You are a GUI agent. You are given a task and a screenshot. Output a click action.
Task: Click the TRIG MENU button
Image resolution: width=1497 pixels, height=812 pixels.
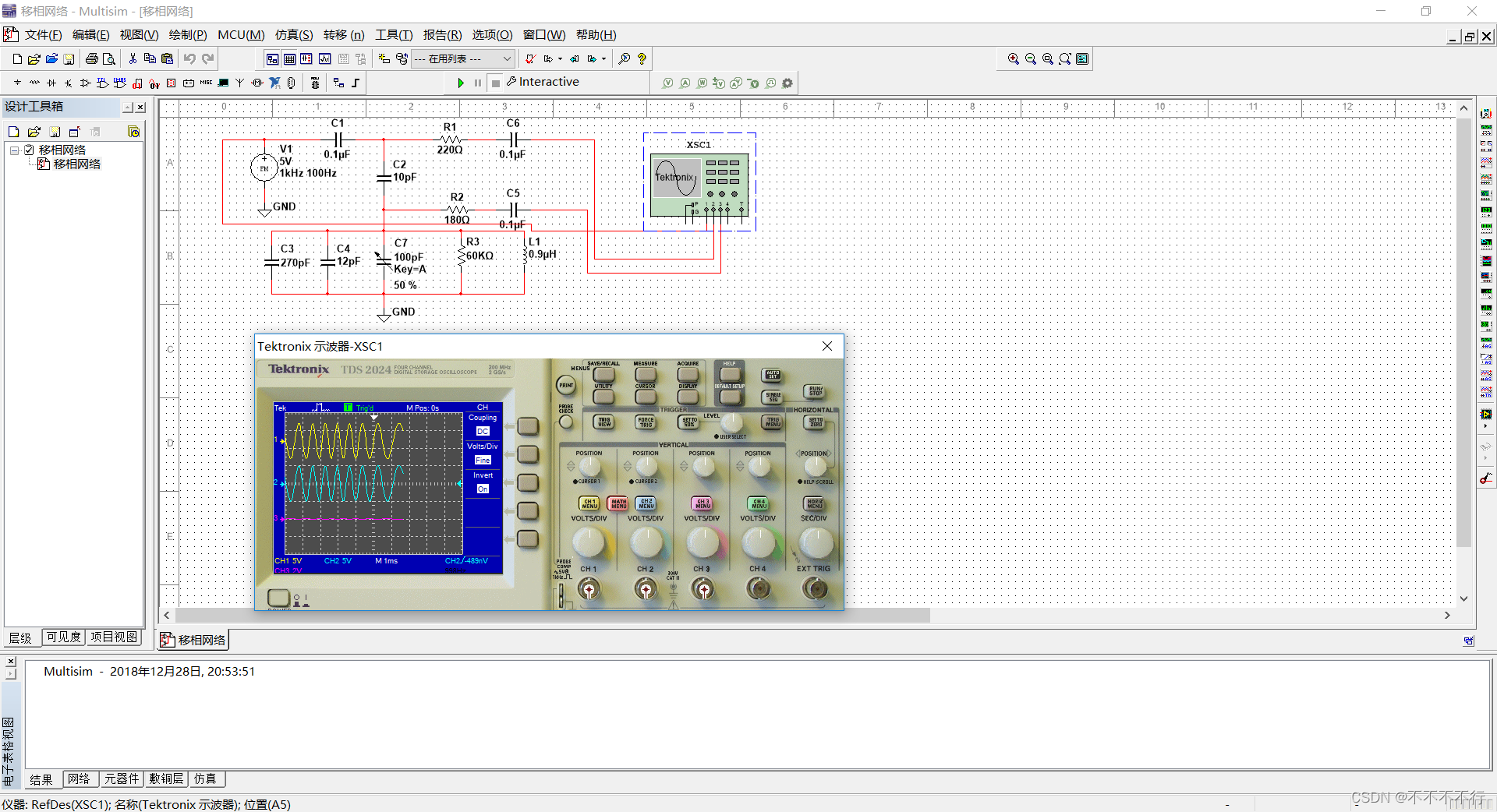(773, 422)
